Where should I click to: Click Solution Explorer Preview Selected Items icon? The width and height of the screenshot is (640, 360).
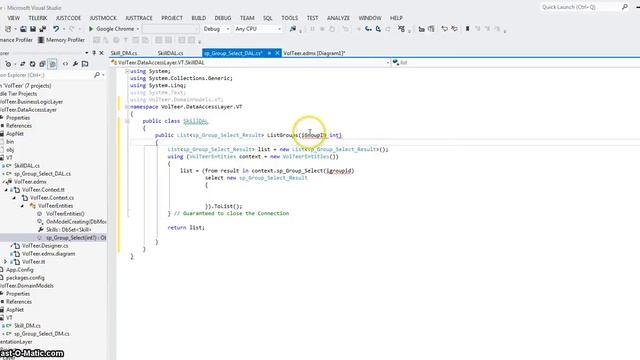coord(85,64)
